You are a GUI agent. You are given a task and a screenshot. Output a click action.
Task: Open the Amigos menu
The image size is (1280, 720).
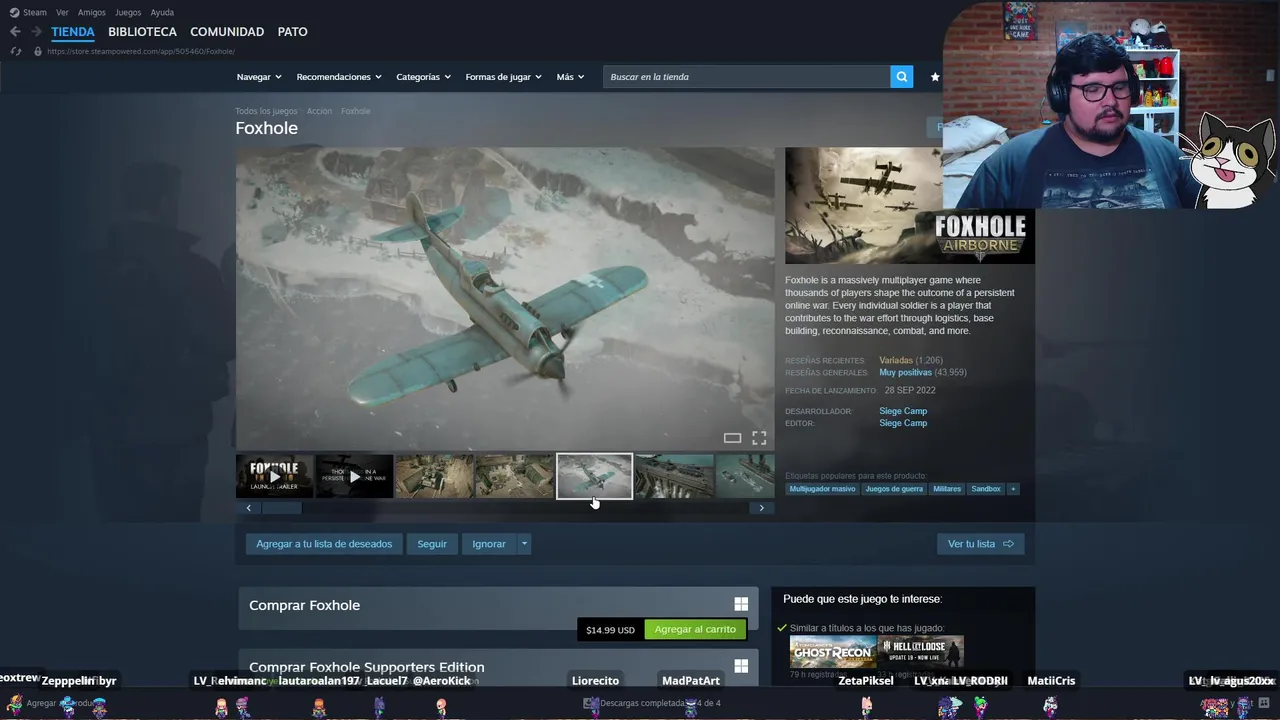pos(92,12)
